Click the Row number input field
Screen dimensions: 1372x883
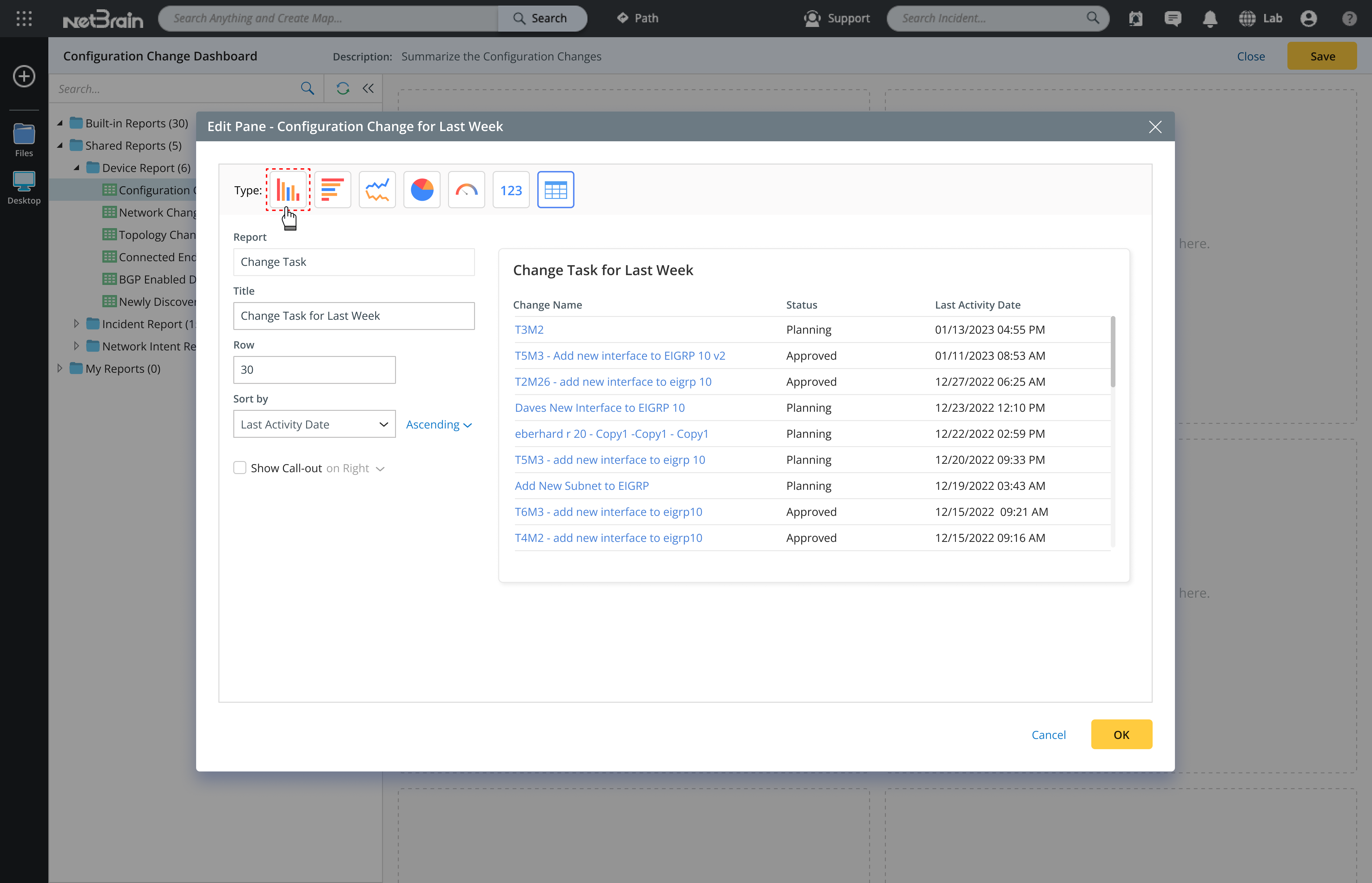point(314,370)
